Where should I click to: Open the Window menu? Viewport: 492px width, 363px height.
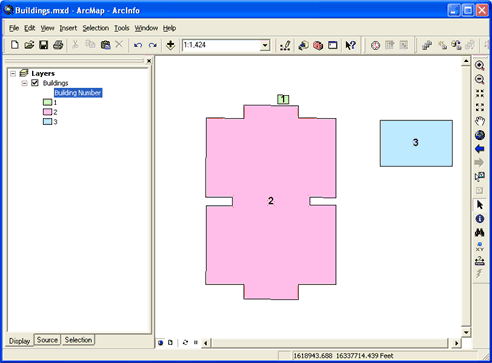(x=146, y=28)
